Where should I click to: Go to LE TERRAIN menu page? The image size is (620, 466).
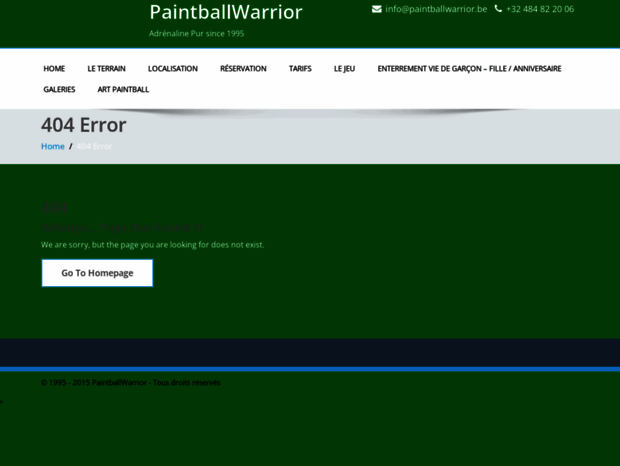tap(106, 69)
